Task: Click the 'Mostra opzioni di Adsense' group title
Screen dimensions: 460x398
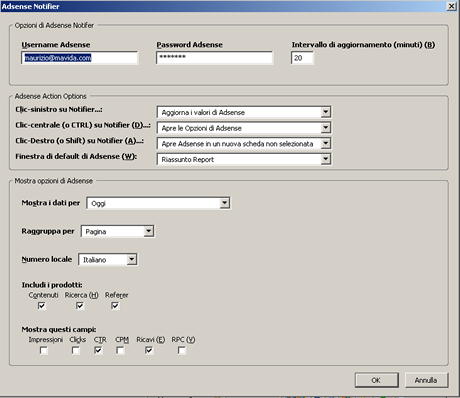Action: pos(54,181)
